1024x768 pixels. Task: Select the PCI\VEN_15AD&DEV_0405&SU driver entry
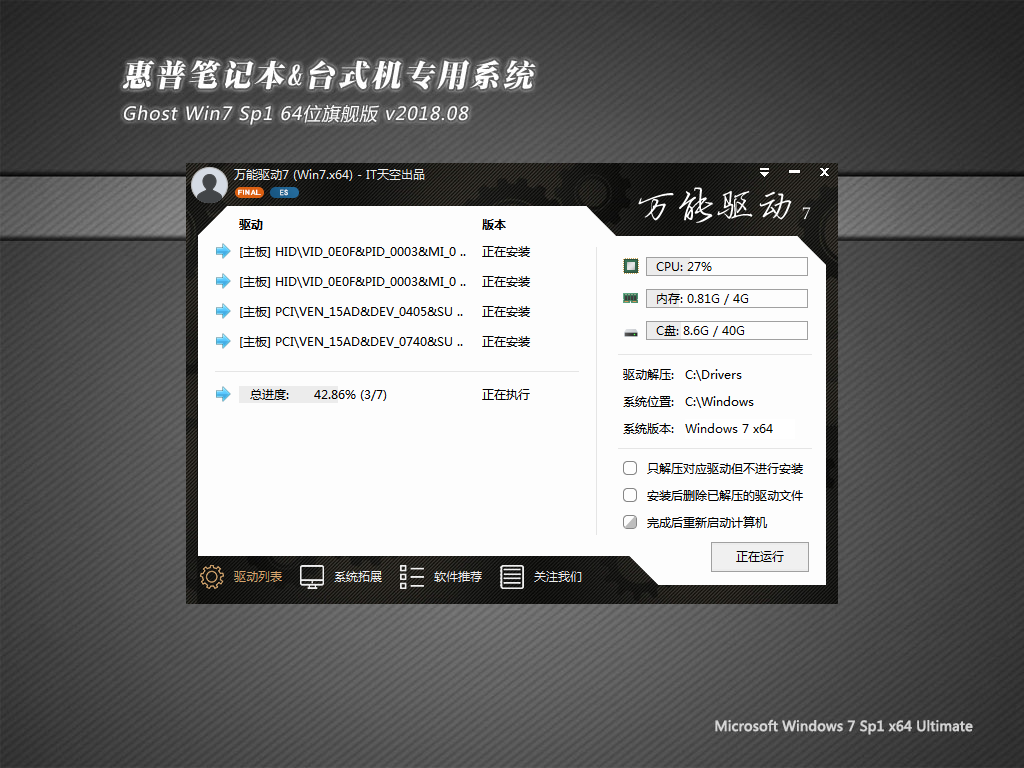click(x=351, y=312)
